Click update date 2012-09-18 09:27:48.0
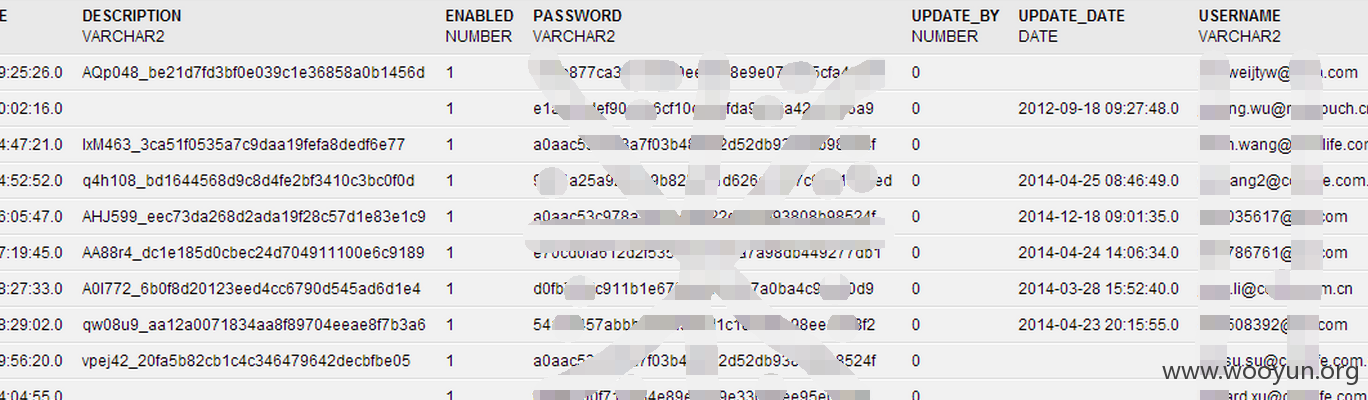The height and width of the screenshot is (400, 1368). click(1099, 109)
